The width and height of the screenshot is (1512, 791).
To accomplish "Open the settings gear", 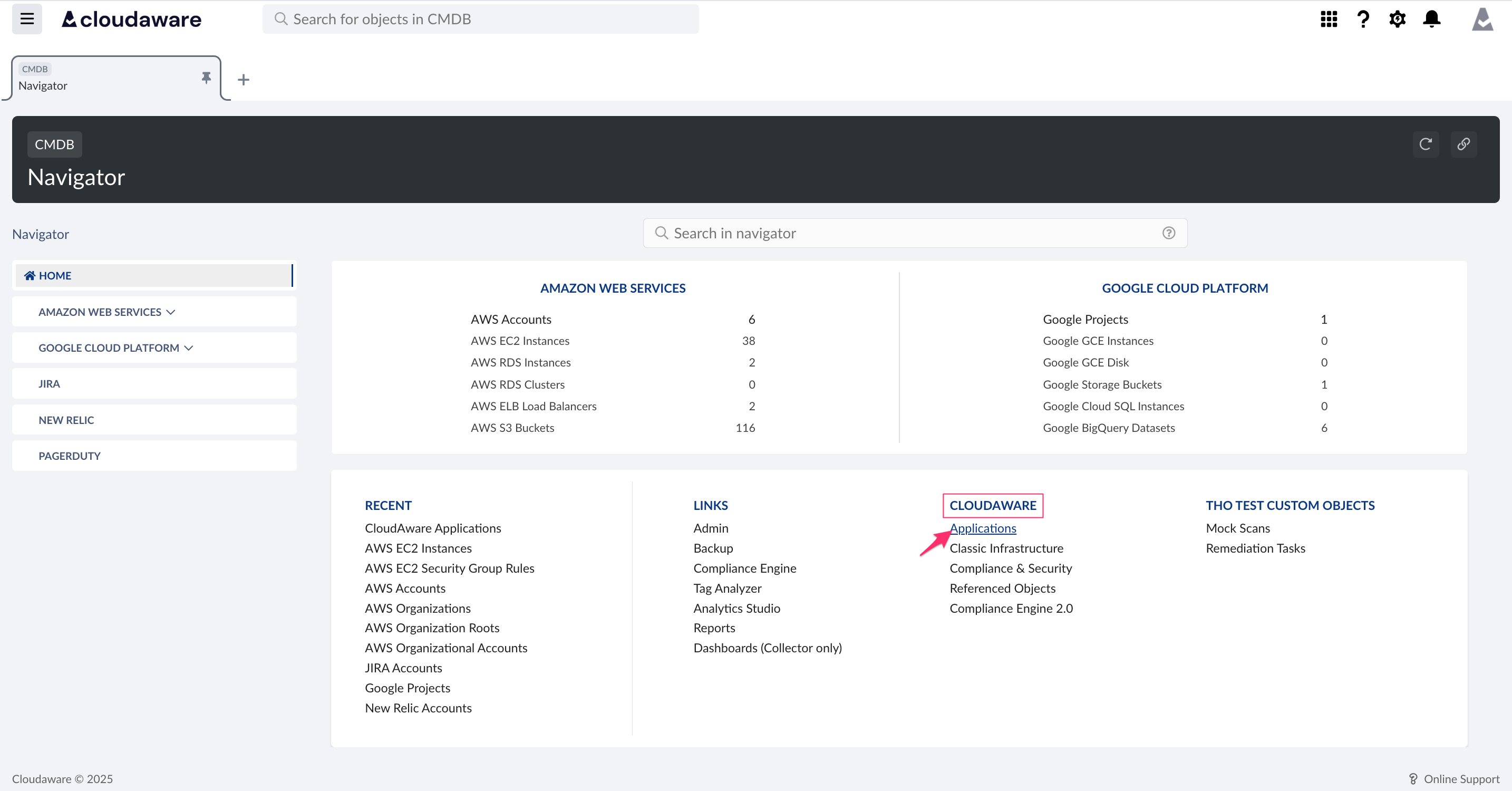I will [x=1398, y=19].
